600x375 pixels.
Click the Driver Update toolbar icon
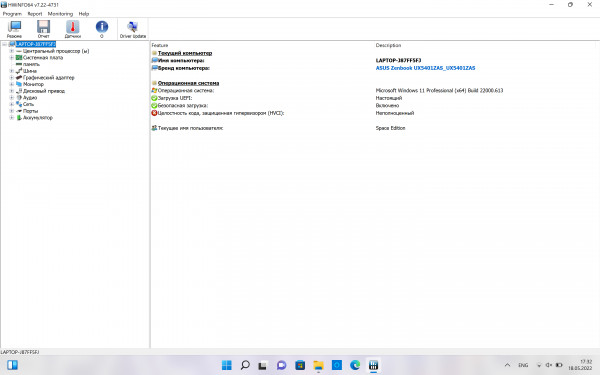coord(133,29)
